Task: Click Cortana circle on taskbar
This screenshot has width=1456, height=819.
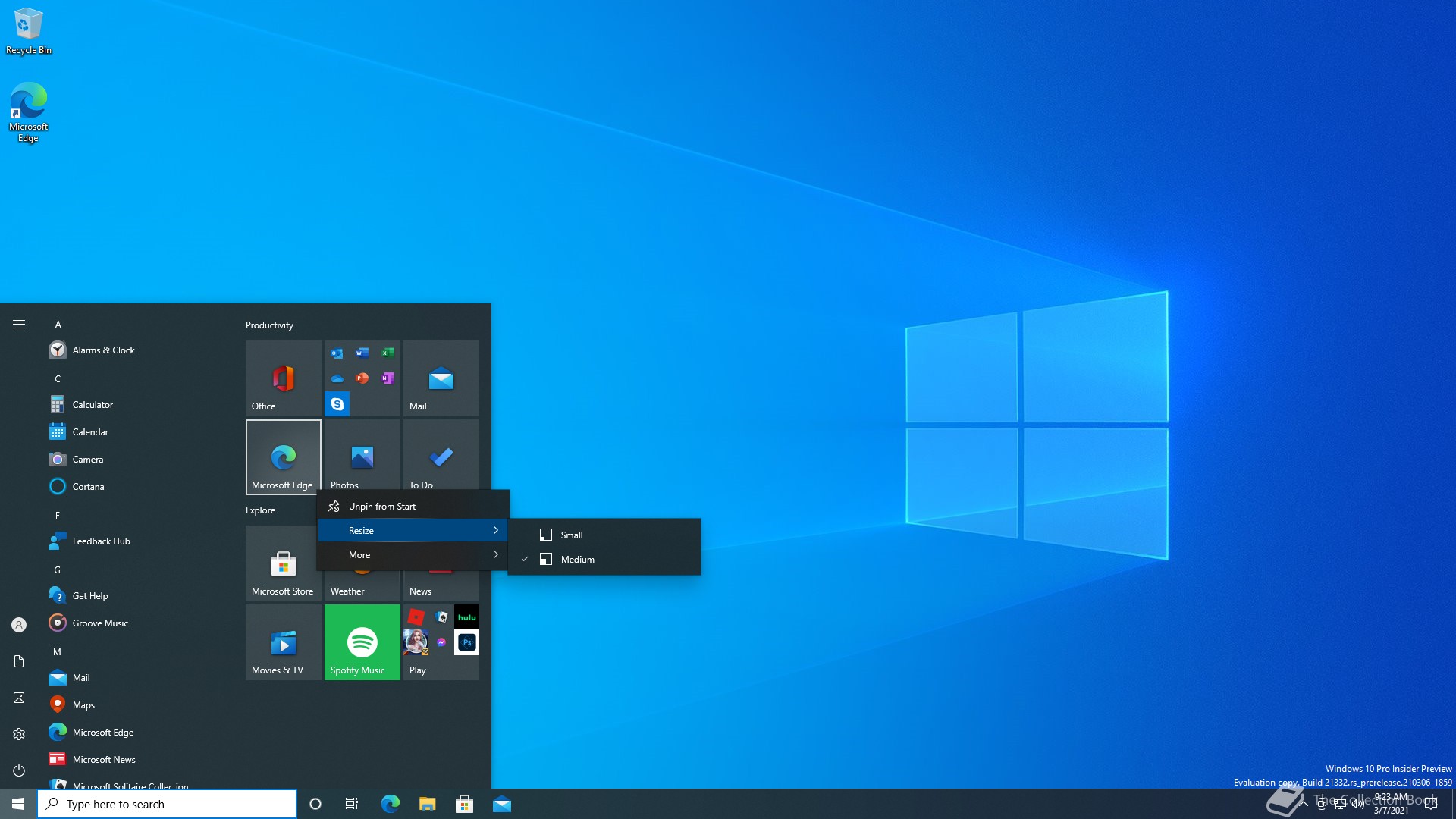Action: click(315, 804)
